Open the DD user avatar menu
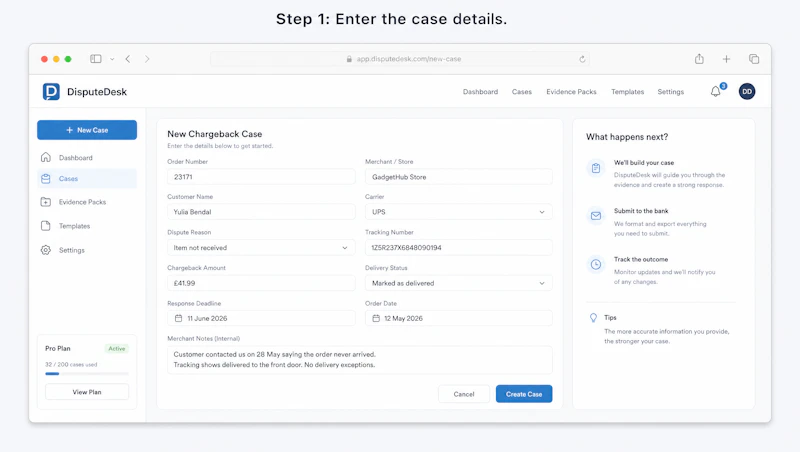The width and height of the screenshot is (800, 452). (747, 92)
